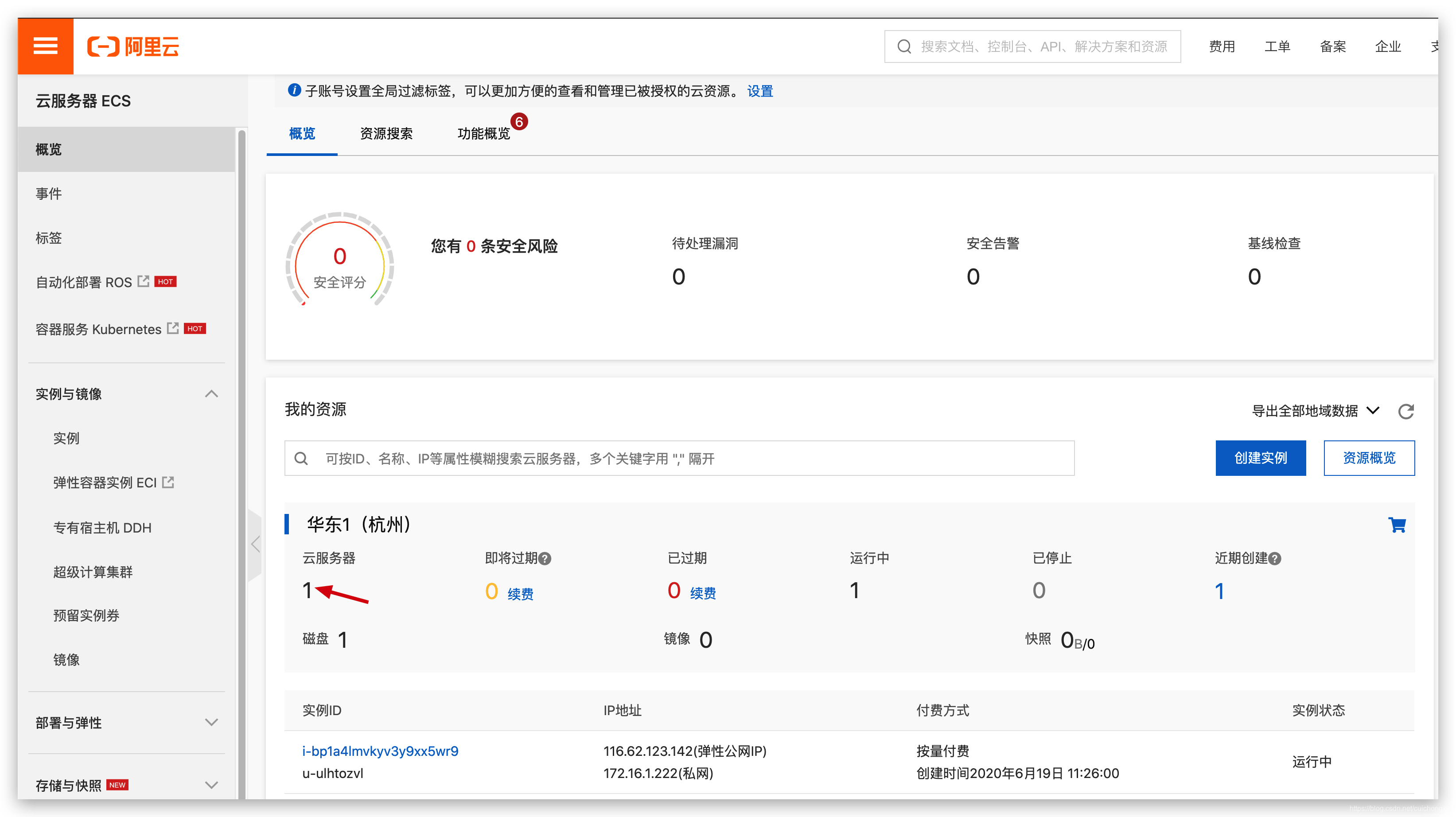Select 专有宿主机 DDH in the sidebar

point(102,528)
